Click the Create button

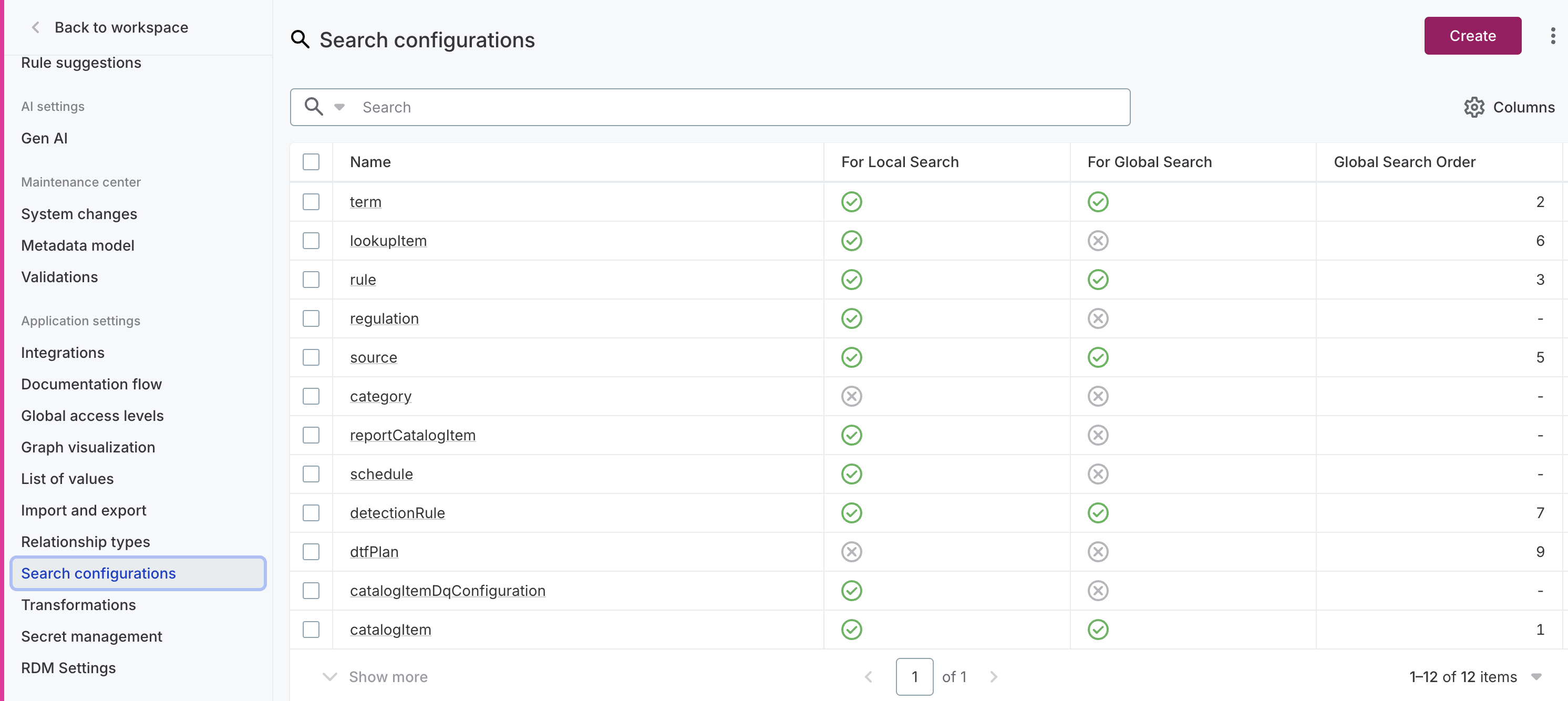click(x=1472, y=35)
